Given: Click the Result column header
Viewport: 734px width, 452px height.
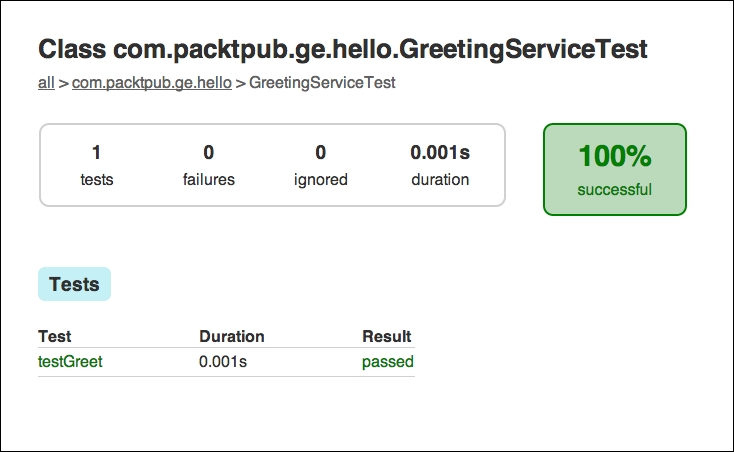Looking at the screenshot, I should pyautogui.click(x=387, y=336).
